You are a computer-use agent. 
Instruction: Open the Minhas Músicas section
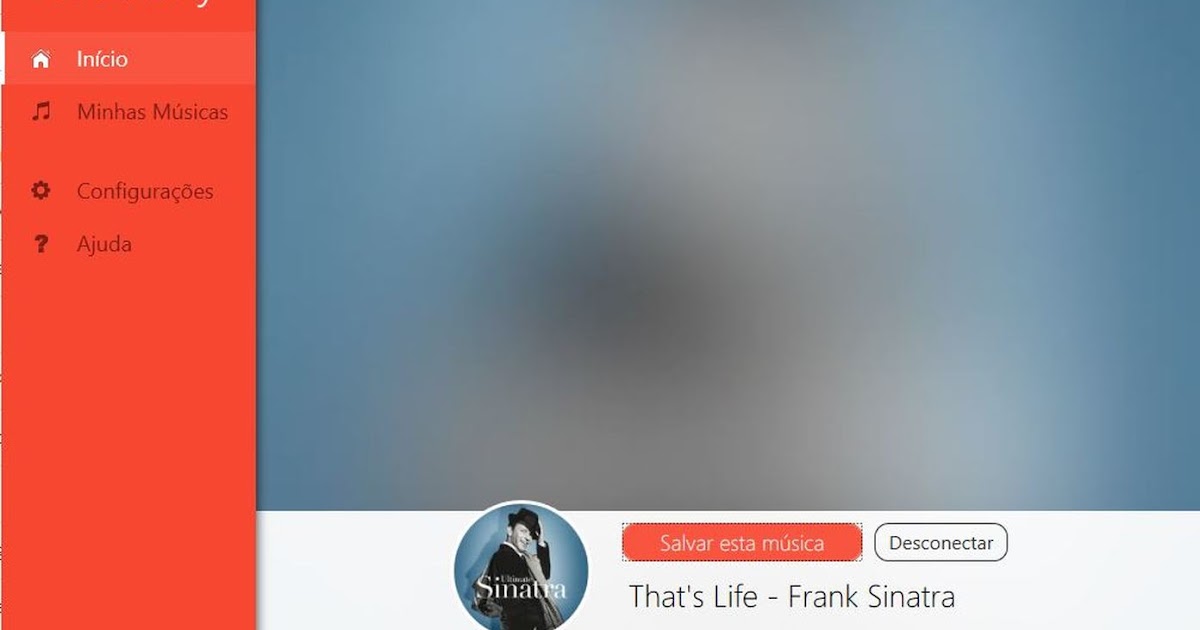click(130, 112)
